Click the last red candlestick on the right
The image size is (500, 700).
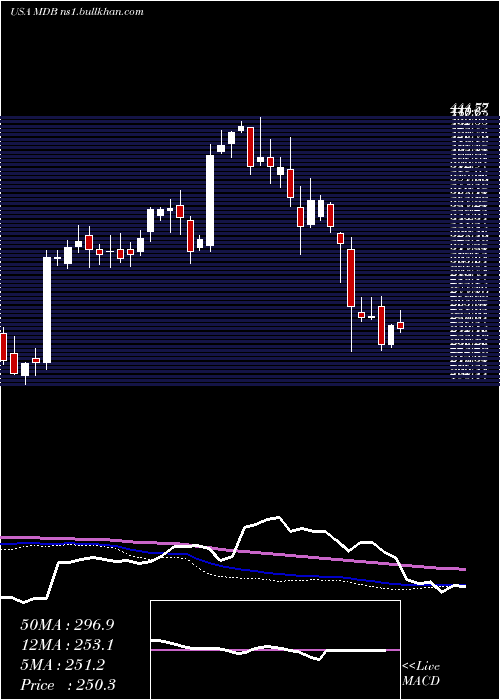[400, 325]
